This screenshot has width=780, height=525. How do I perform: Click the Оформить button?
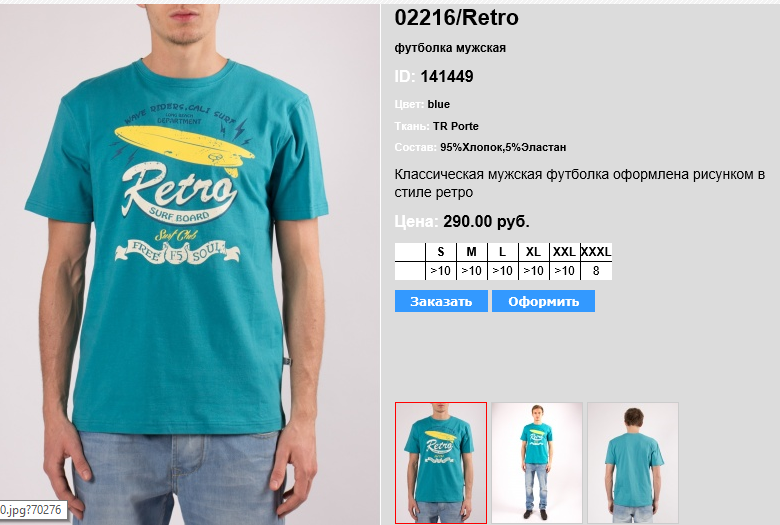click(543, 301)
